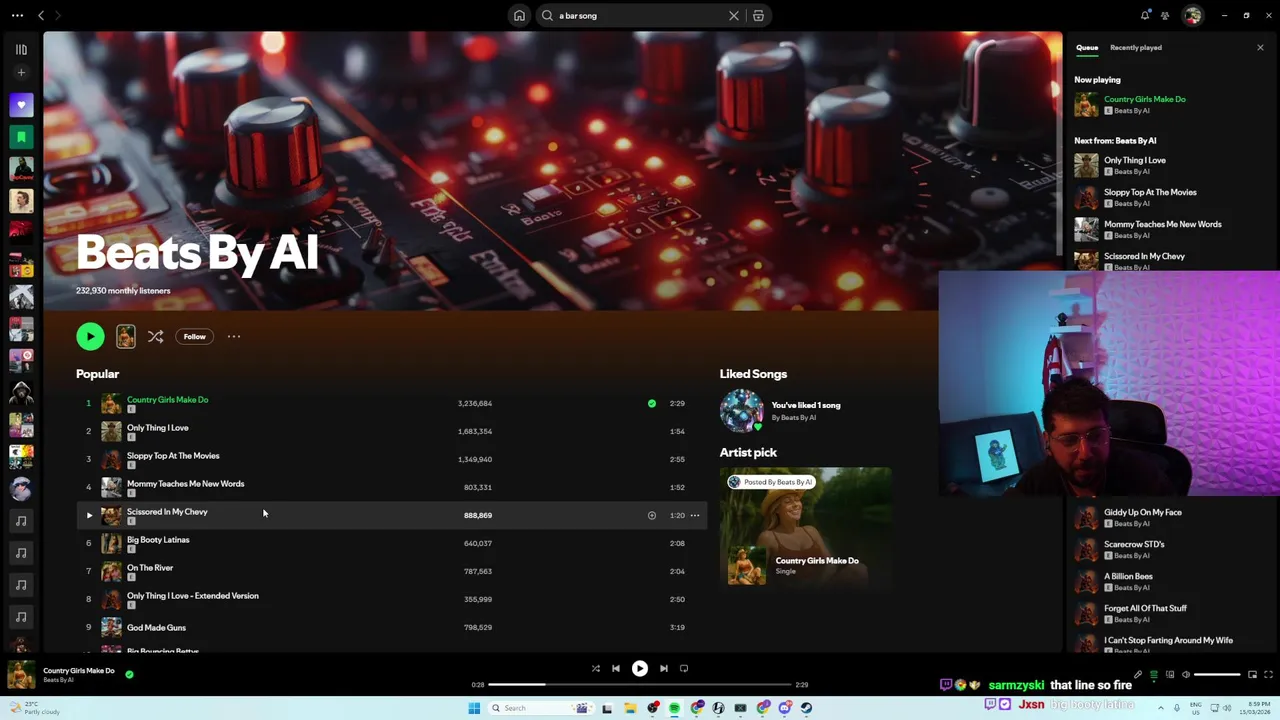Collapse Your Library sidebar icon

coord(21,49)
